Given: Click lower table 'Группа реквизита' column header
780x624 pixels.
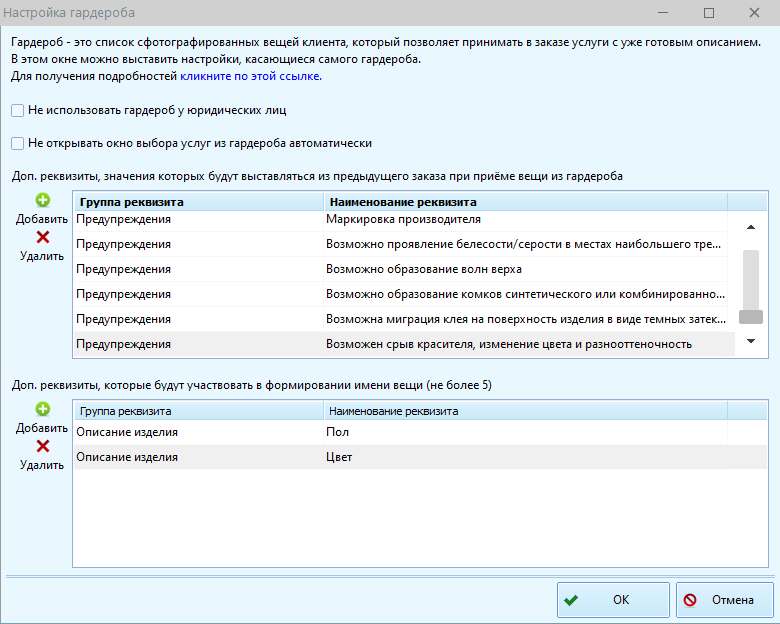Looking at the screenshot, I should coord(199,411).
